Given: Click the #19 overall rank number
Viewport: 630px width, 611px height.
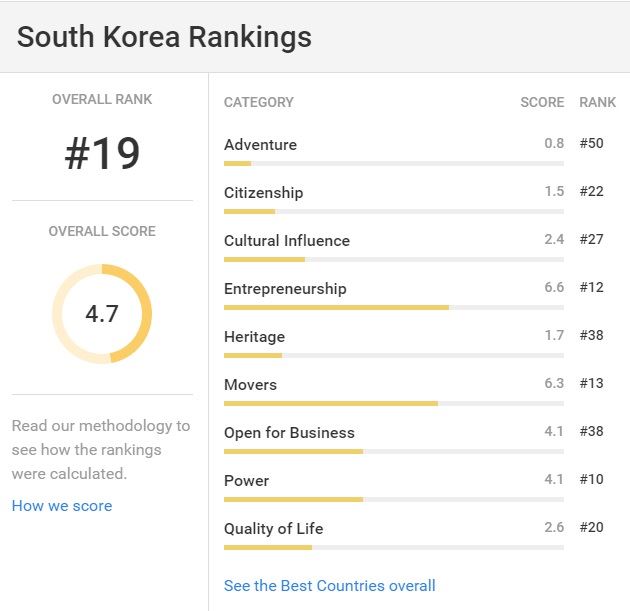Looking at the screenshot, I should [x=102, y=154].
